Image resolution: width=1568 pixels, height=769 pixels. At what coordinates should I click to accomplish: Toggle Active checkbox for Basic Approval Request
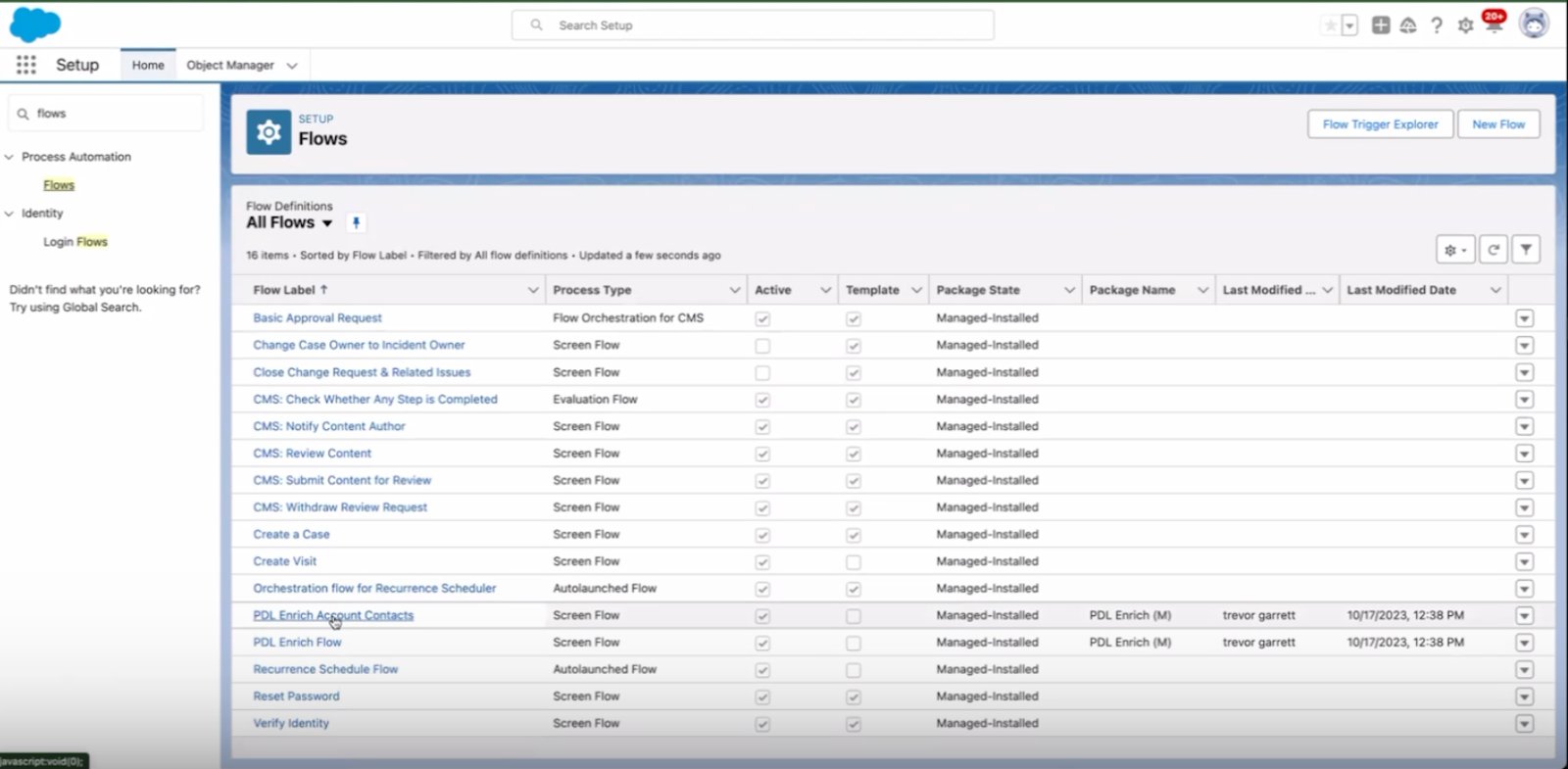[762, 319]
